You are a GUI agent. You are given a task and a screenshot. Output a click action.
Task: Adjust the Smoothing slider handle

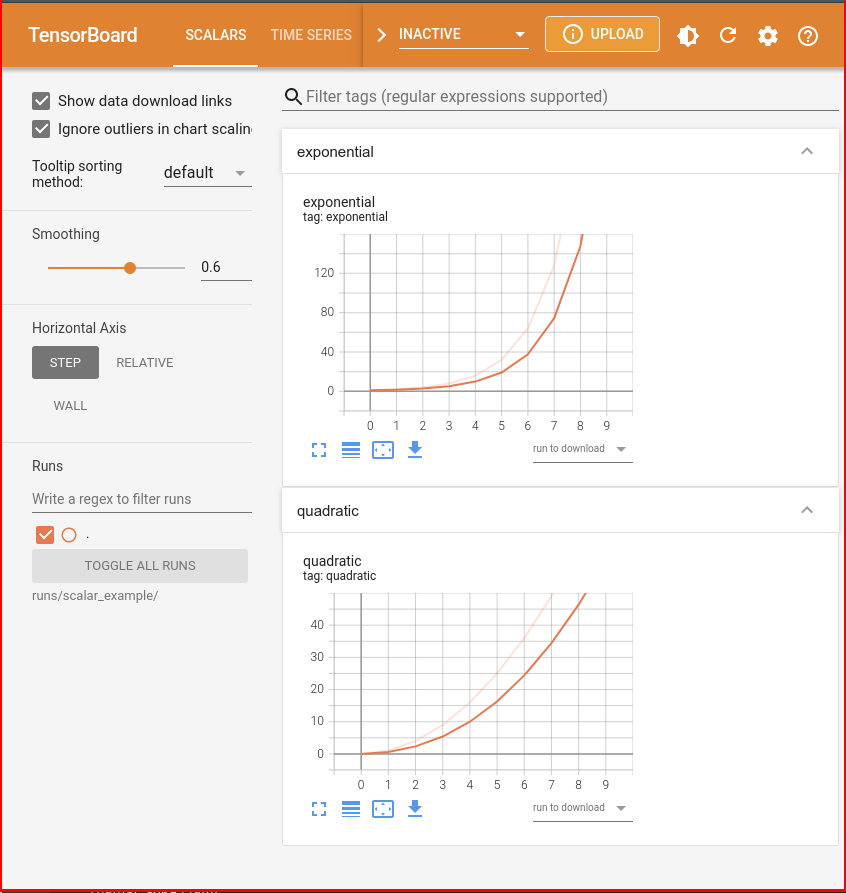click(130, 268)
